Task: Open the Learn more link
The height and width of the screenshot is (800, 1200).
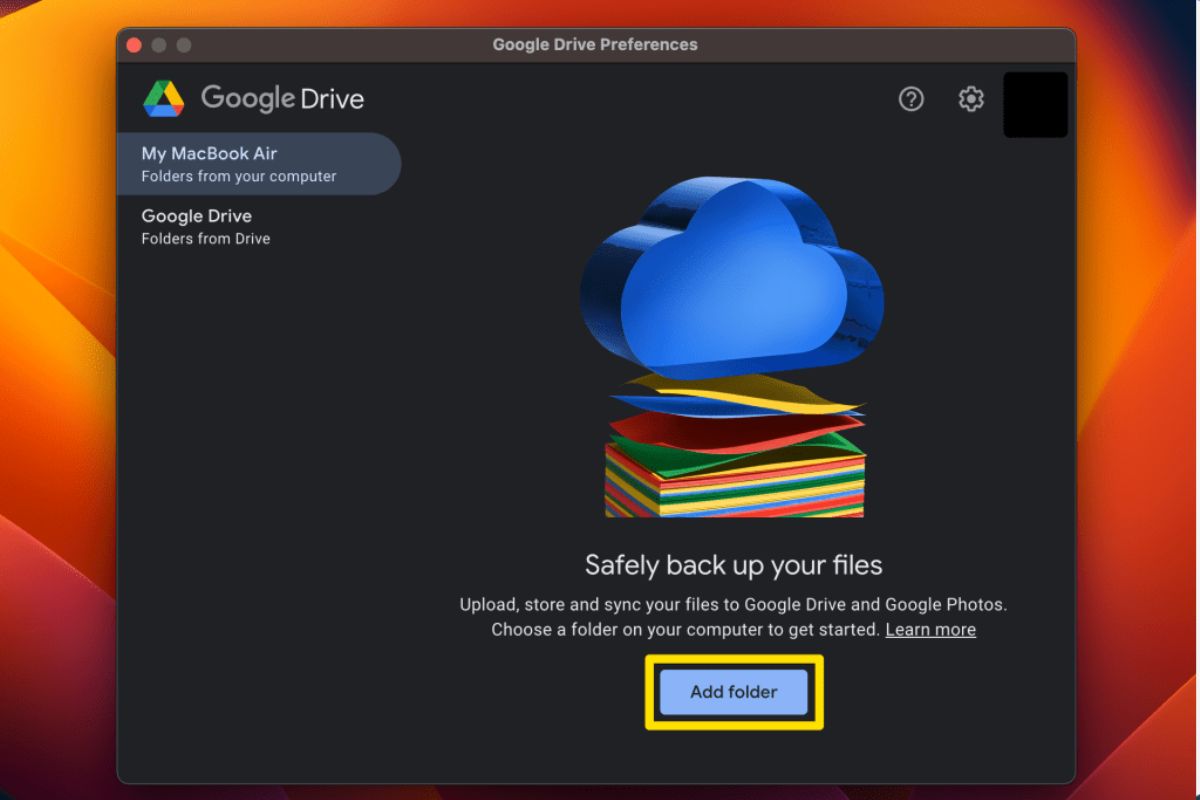Action: click(x=930, y=630)
